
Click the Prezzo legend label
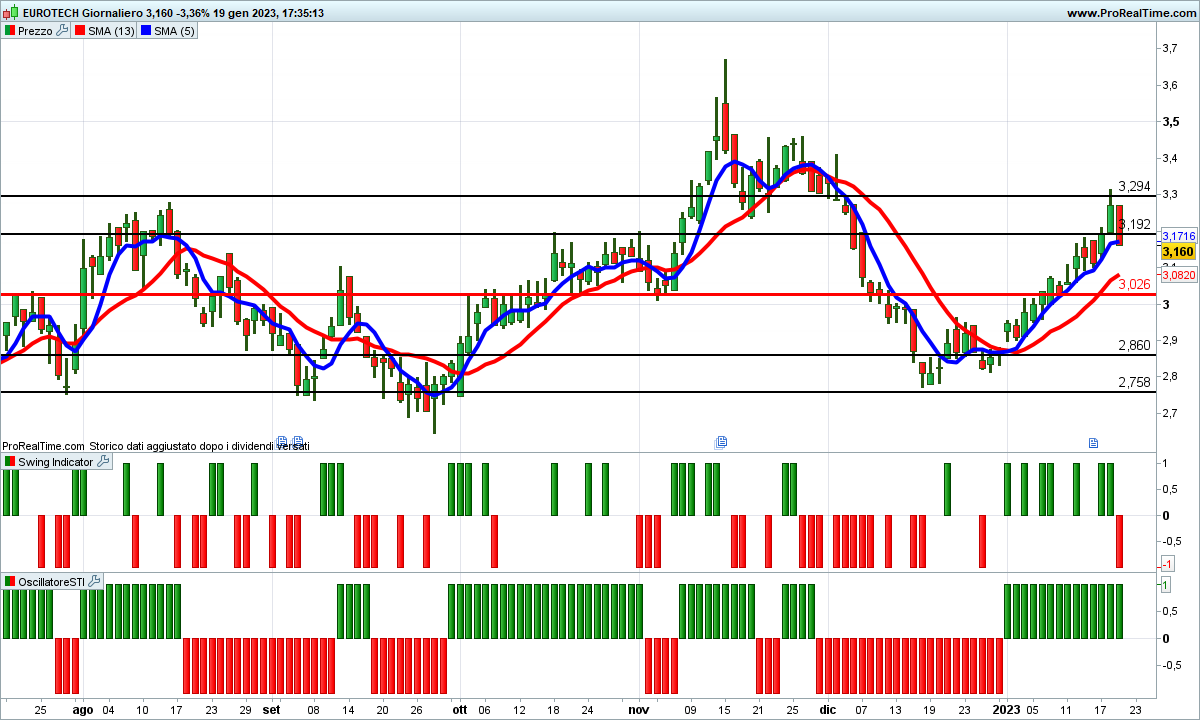point(36,31)
